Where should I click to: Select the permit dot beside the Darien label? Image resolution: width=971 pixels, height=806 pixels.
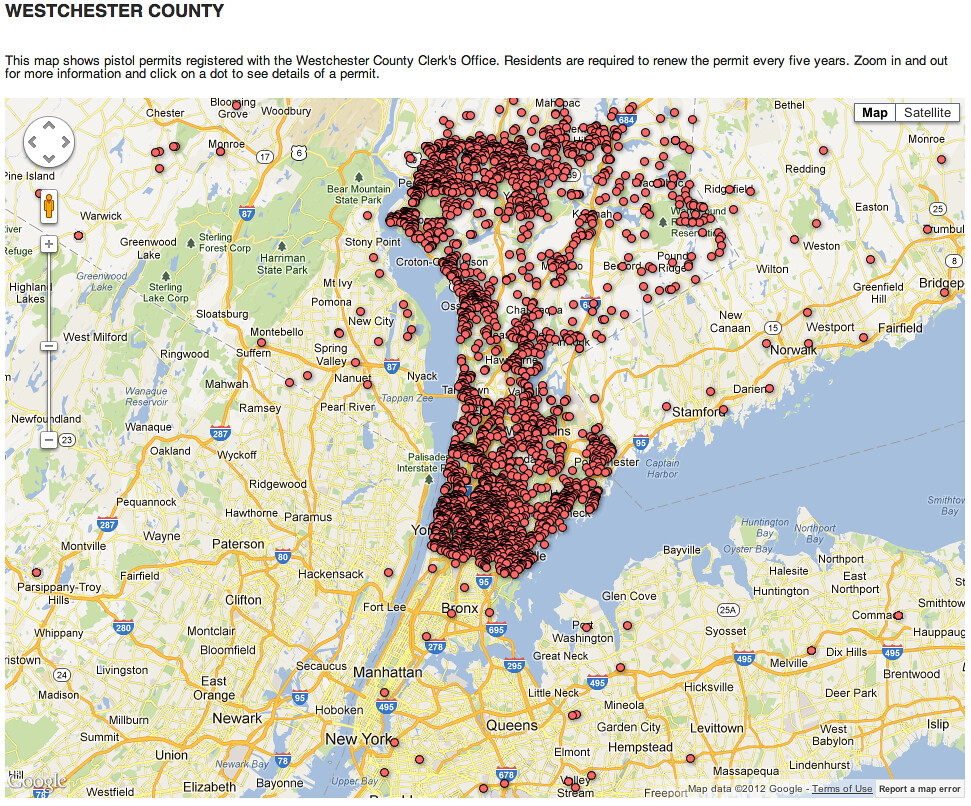(x=769, y=389)
